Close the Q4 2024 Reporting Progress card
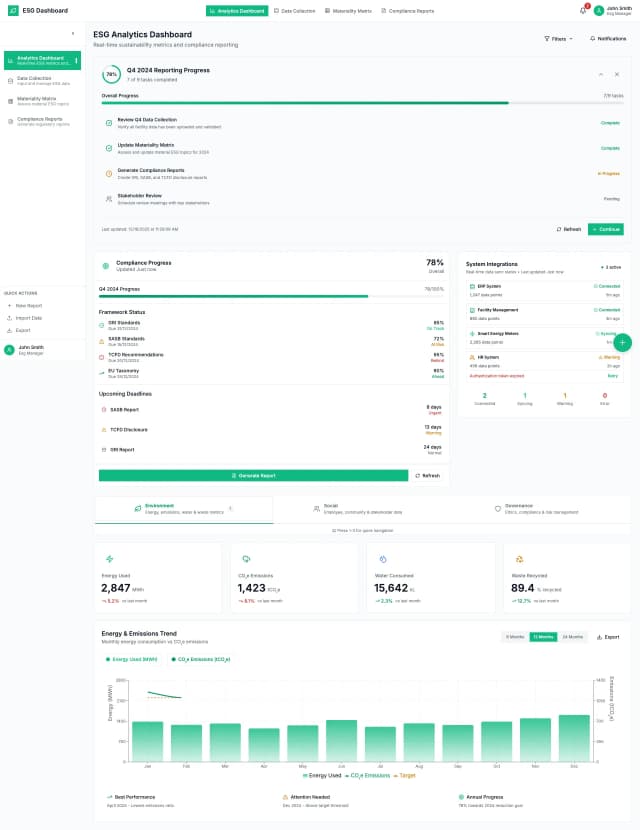Screen dimensions: 640x830 617,75
